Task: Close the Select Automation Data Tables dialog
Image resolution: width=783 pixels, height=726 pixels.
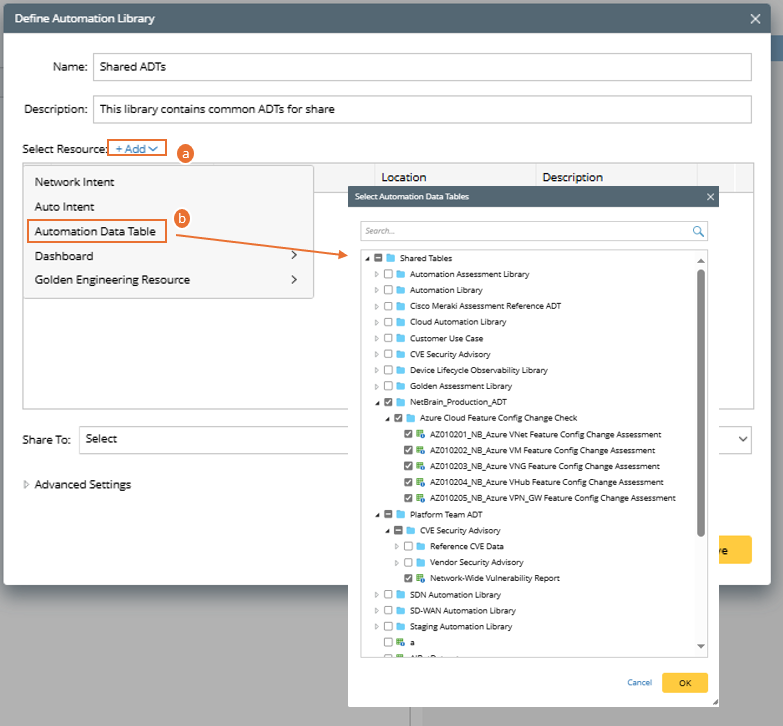Action: 710,197
